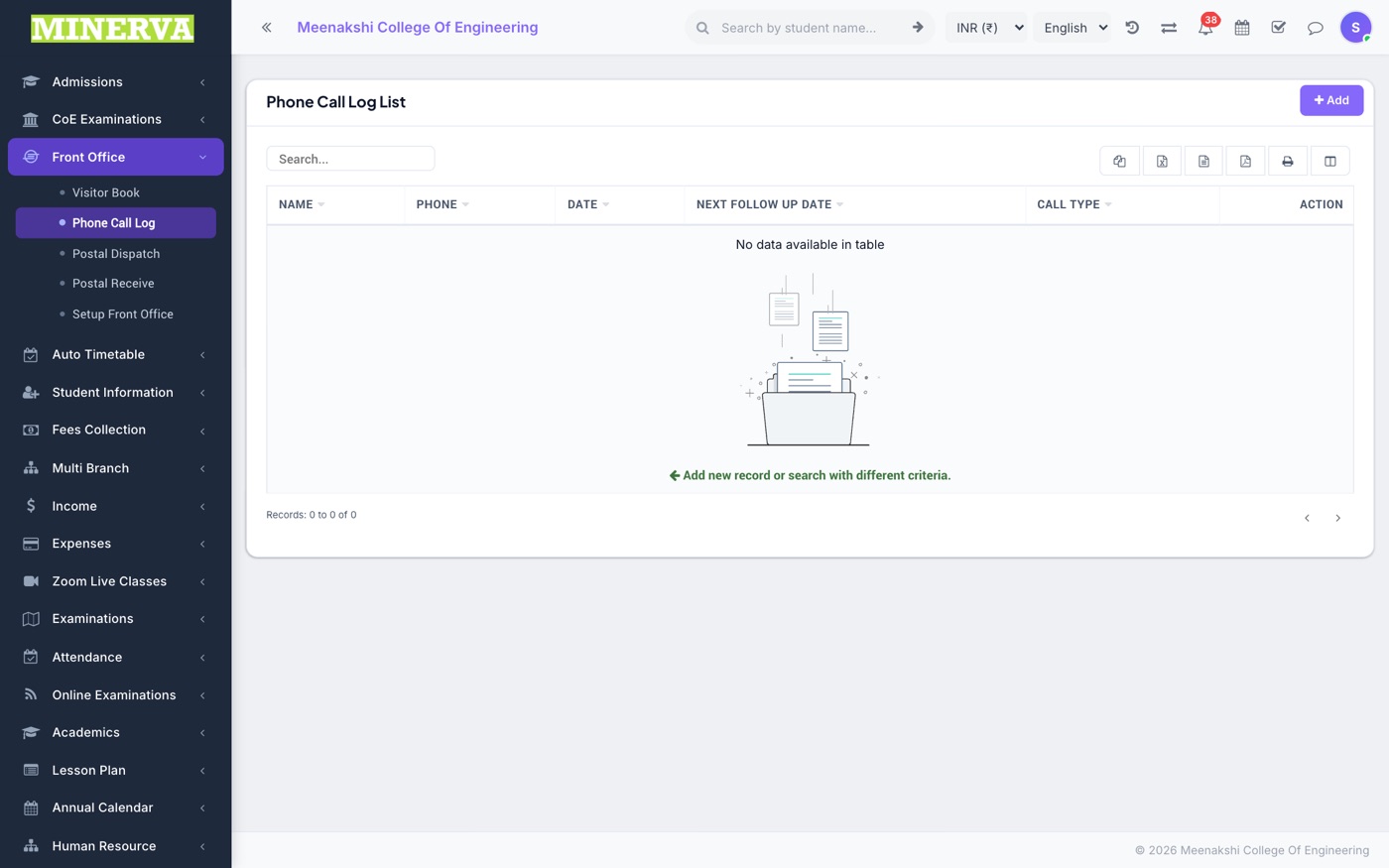The width and height of the screenshot is (1389, 868).
Task: Expand the Fees Collection menu
Action: coord(116,431)
